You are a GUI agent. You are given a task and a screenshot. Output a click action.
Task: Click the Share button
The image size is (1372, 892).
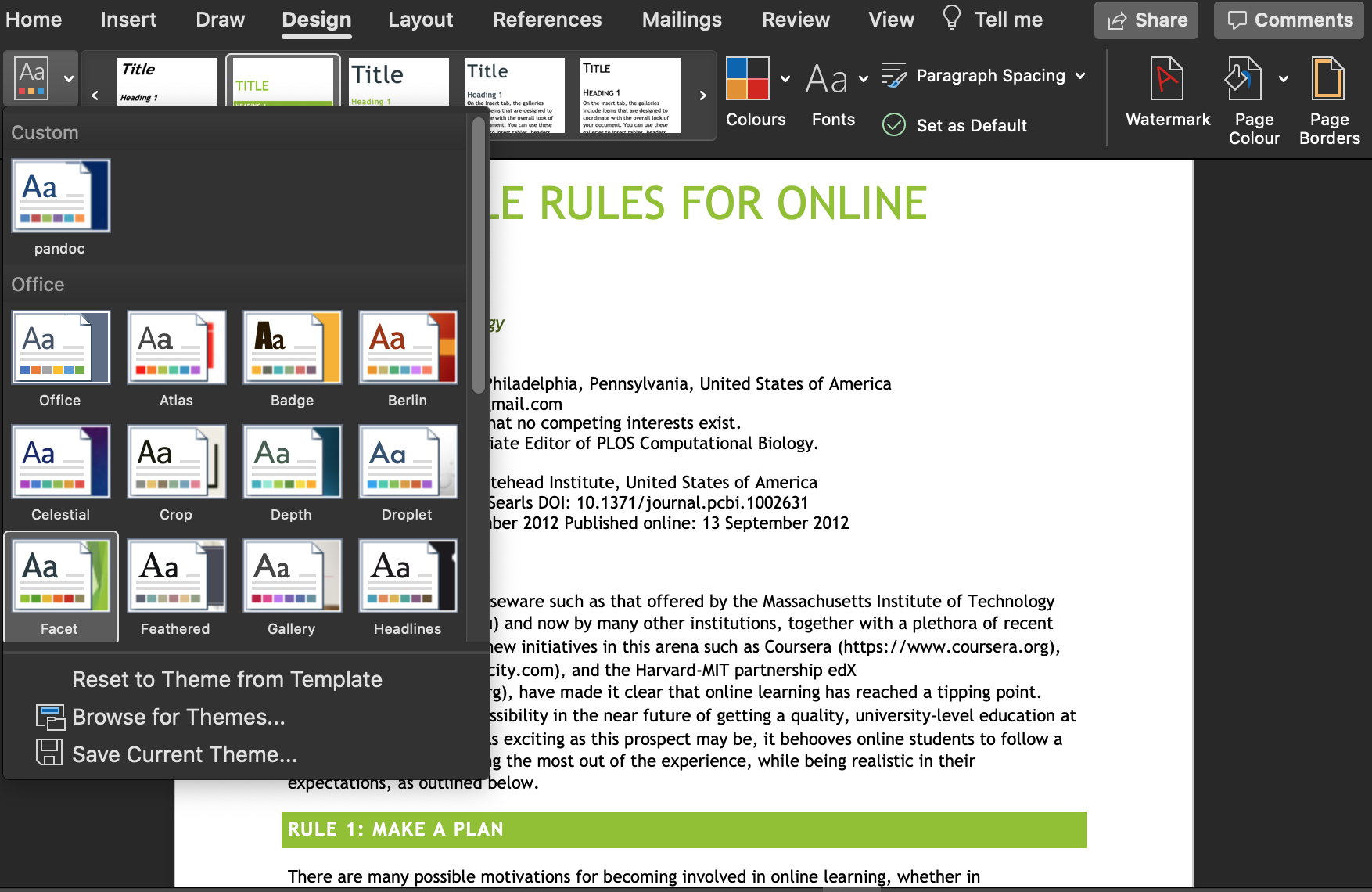click(1146, 20)
